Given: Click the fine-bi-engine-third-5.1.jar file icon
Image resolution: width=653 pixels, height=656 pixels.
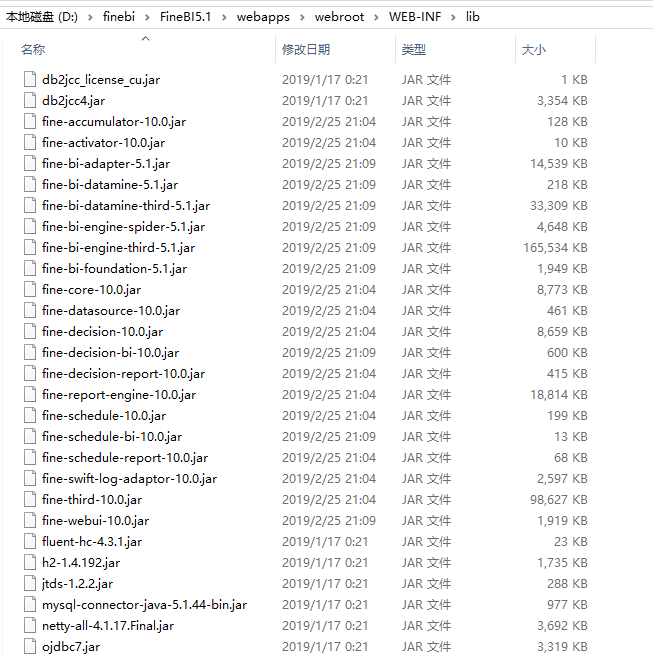Looking at the screenshot, I should (30, 247).
